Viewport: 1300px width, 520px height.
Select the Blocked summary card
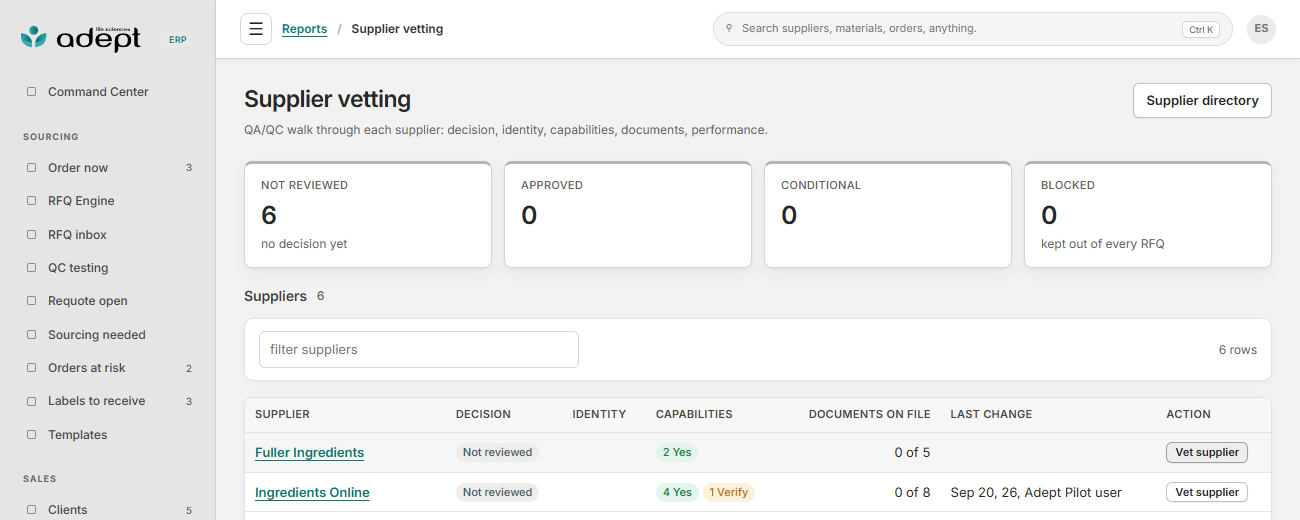point(1148,215)
